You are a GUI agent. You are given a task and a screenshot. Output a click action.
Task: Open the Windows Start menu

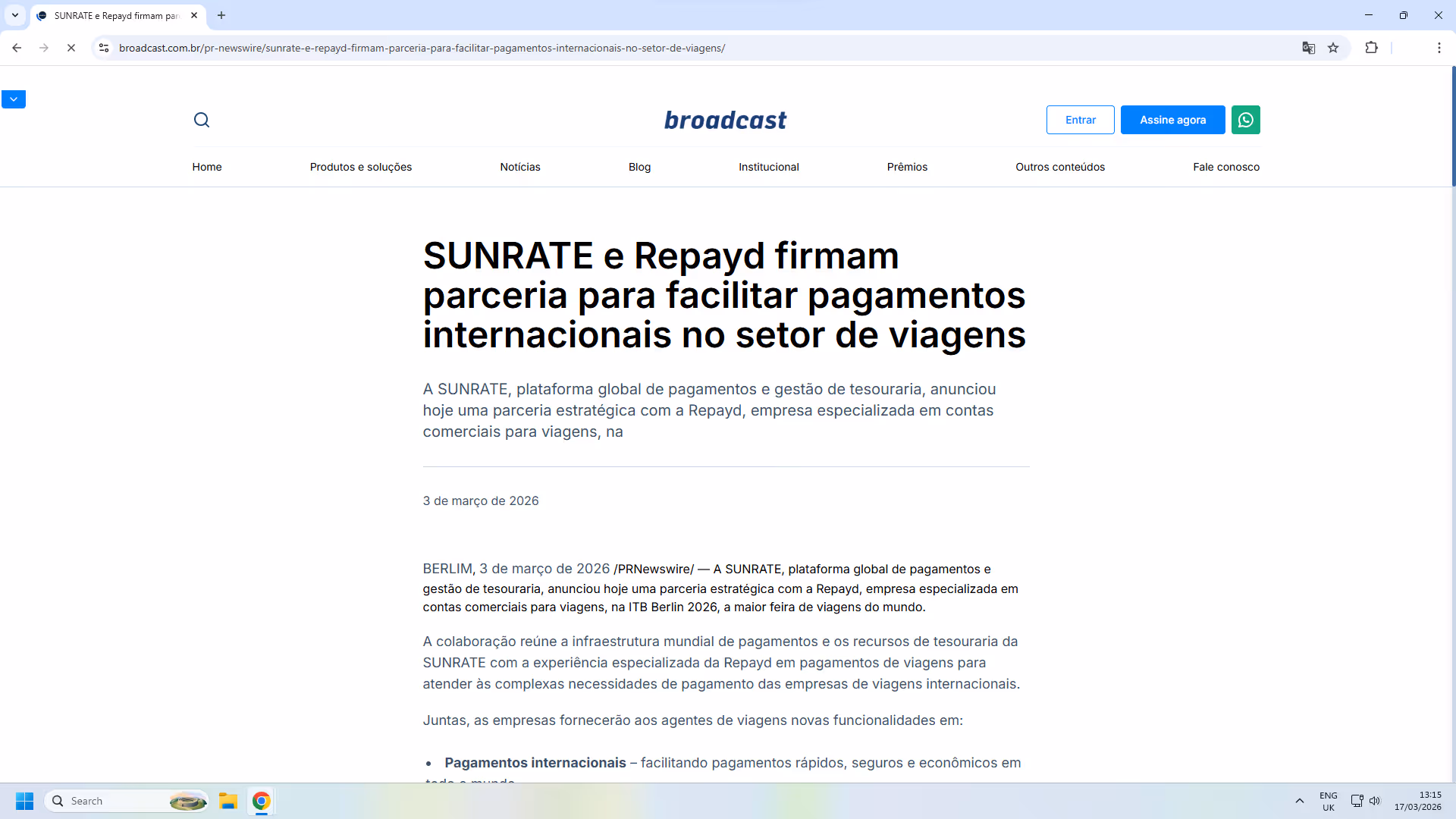coord(24,801)
